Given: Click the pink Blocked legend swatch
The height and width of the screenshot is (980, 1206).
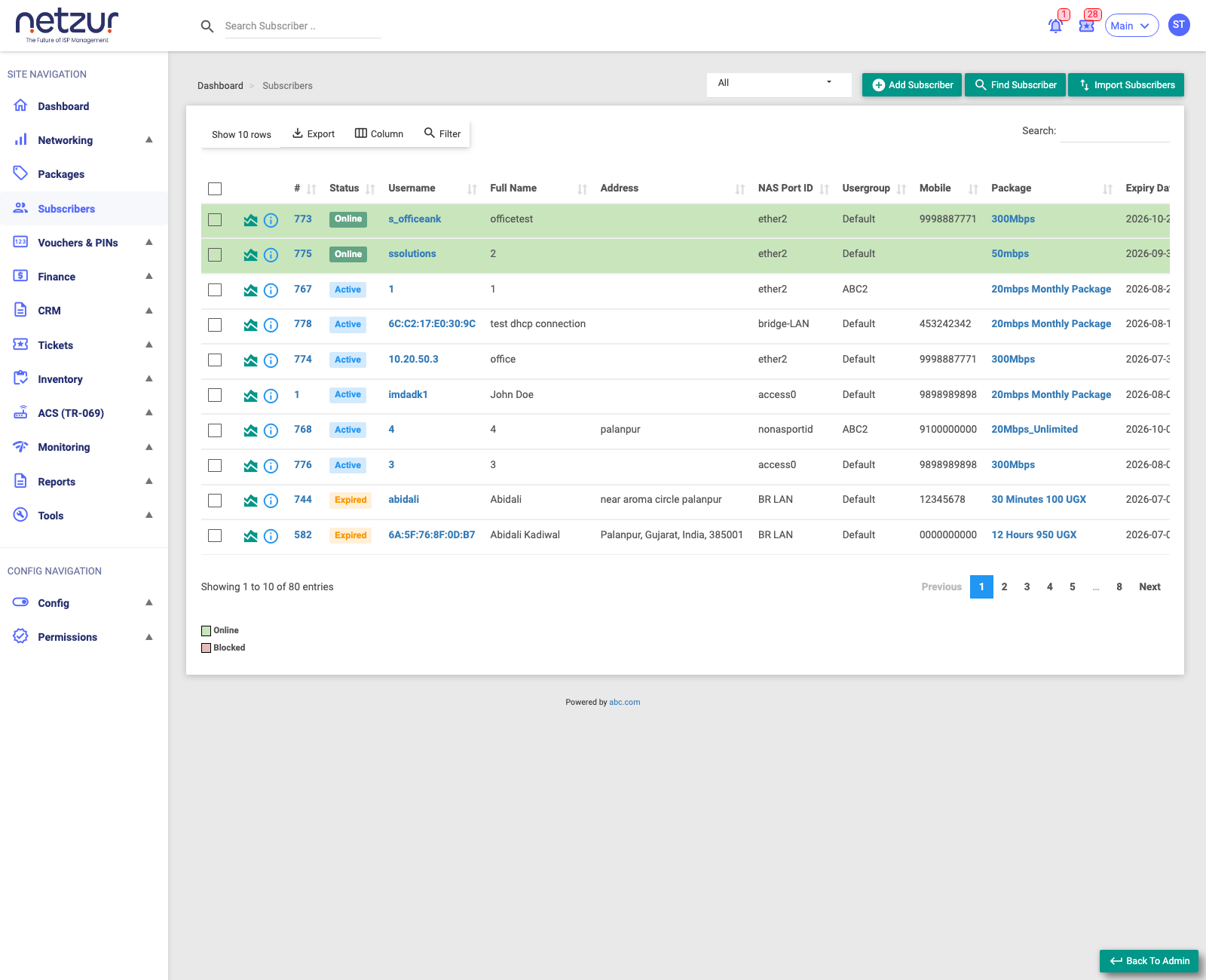Looking at the screenshot, I should tap(206, 648).
